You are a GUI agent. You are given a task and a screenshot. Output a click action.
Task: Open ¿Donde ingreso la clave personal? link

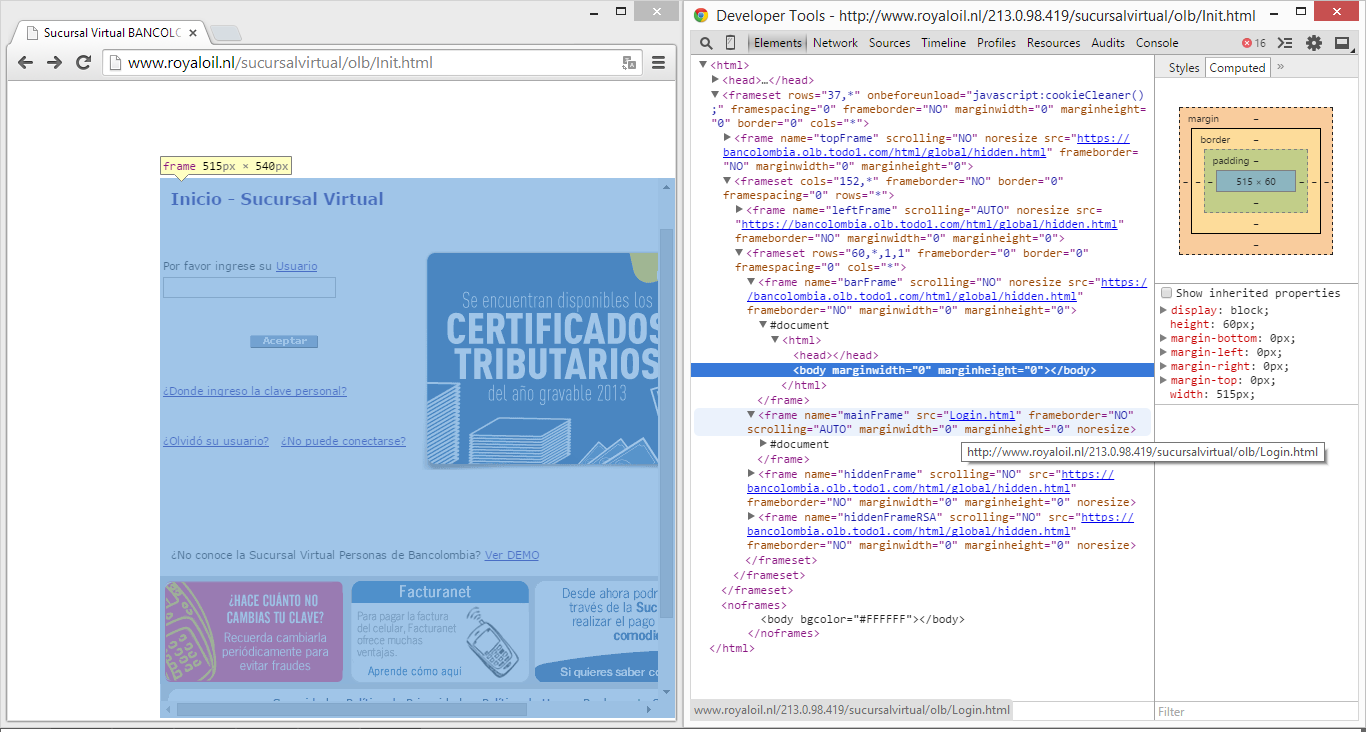[255, 391]
